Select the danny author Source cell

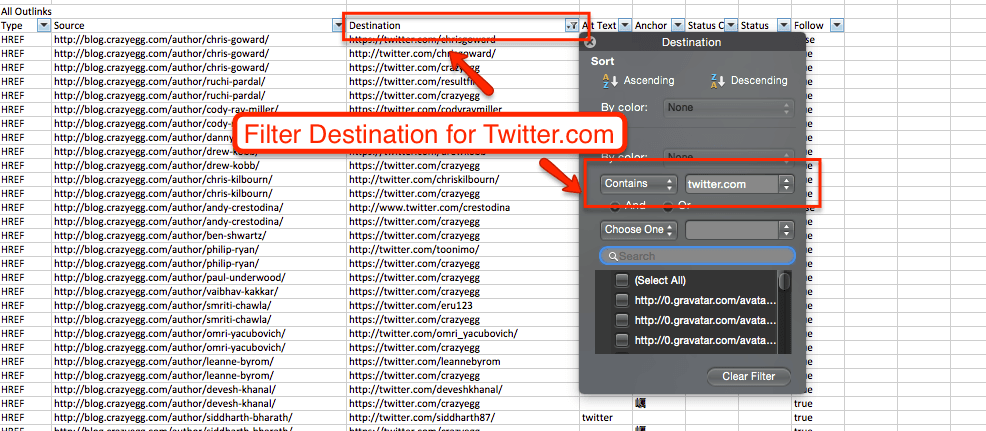tap(199, 138)
